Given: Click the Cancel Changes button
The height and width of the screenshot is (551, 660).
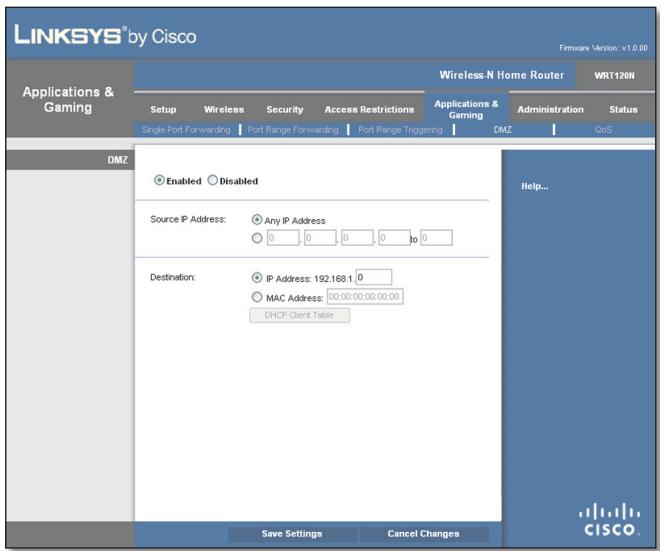Looking at the screenshot, I should coord(423,534).
